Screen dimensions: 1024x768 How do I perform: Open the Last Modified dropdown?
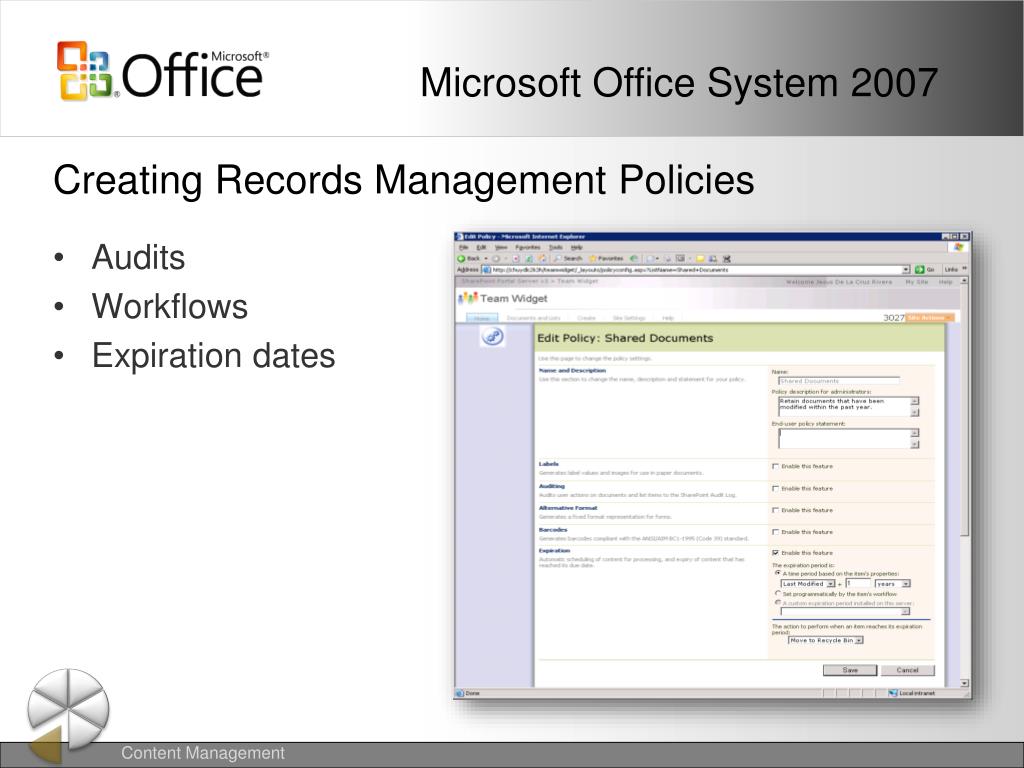(x=808, y=583)
